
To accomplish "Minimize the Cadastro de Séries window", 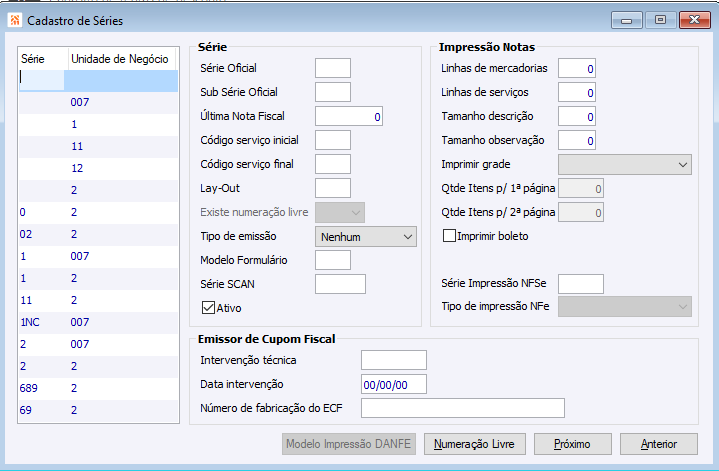I will (x=626, y=20).
